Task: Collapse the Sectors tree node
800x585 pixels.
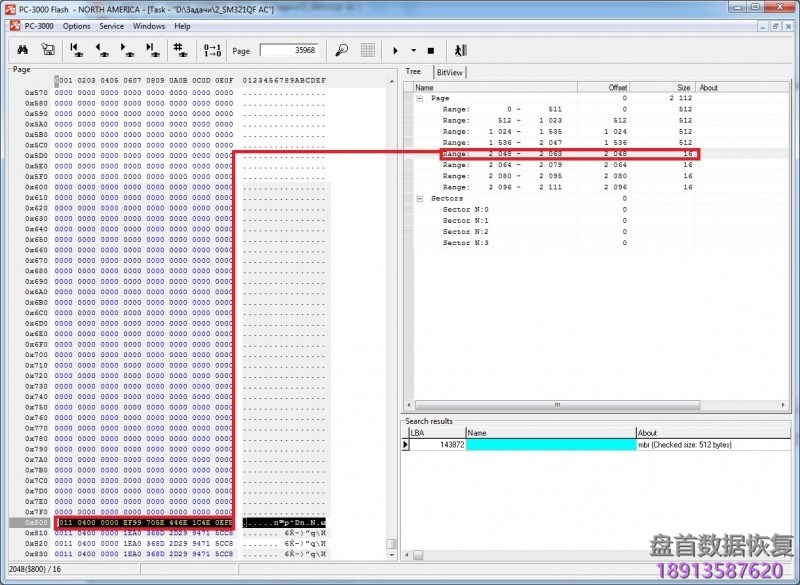Action: coord(421,199)
